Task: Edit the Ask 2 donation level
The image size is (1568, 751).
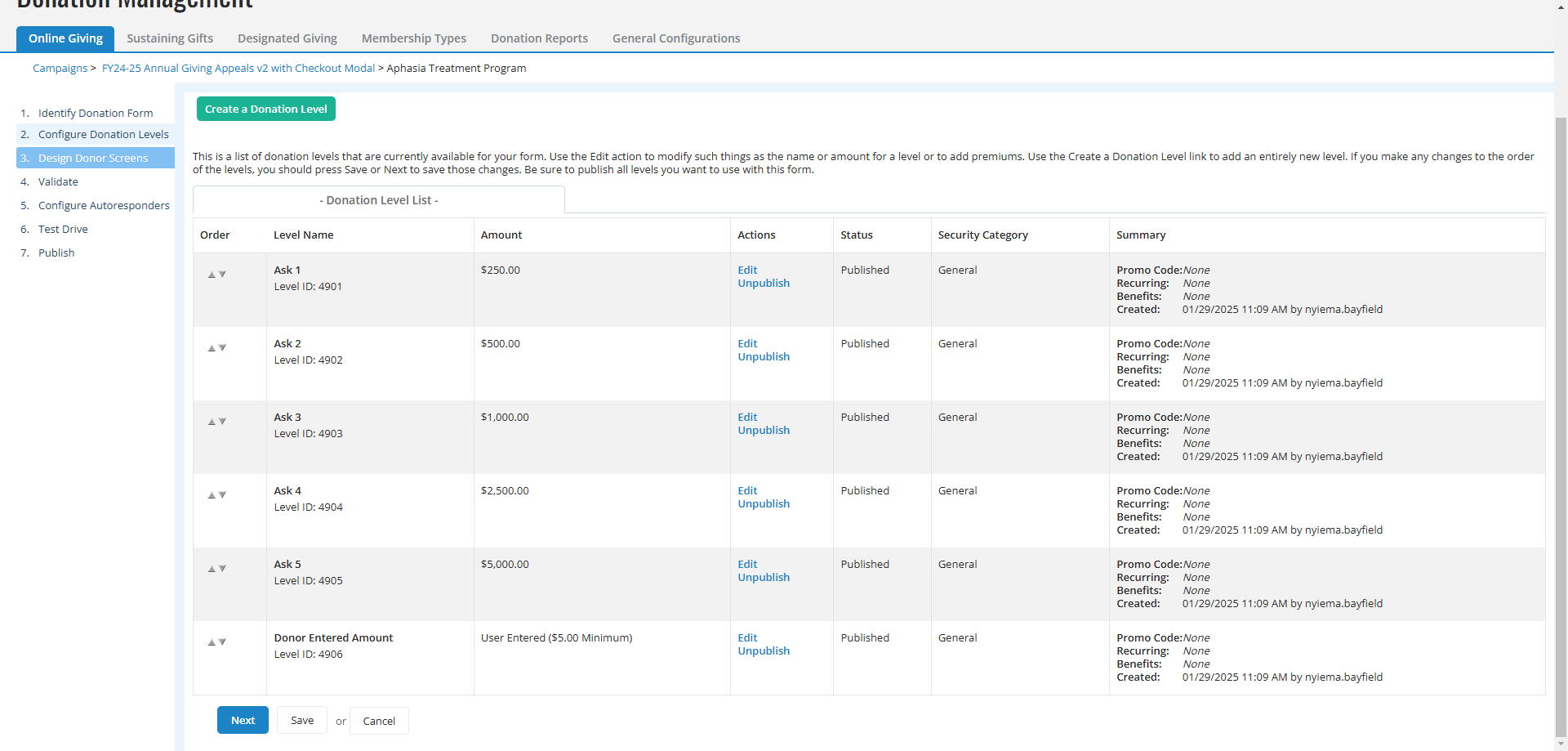Action: coord(747,343)
